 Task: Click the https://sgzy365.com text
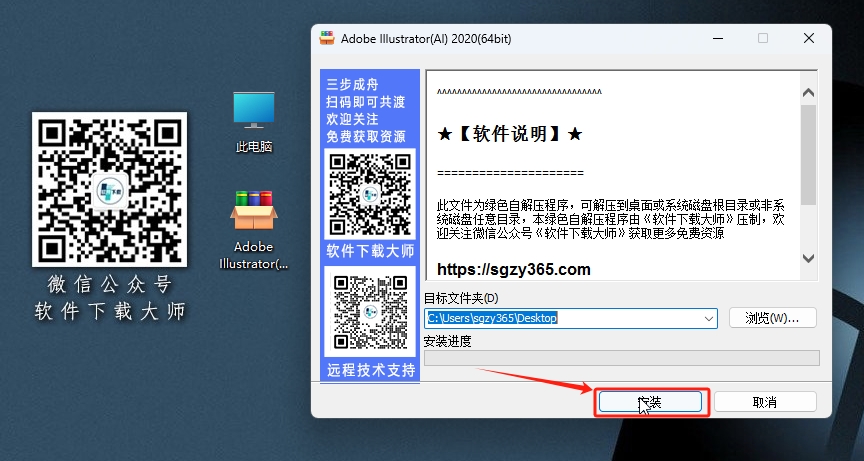(514, 269)
